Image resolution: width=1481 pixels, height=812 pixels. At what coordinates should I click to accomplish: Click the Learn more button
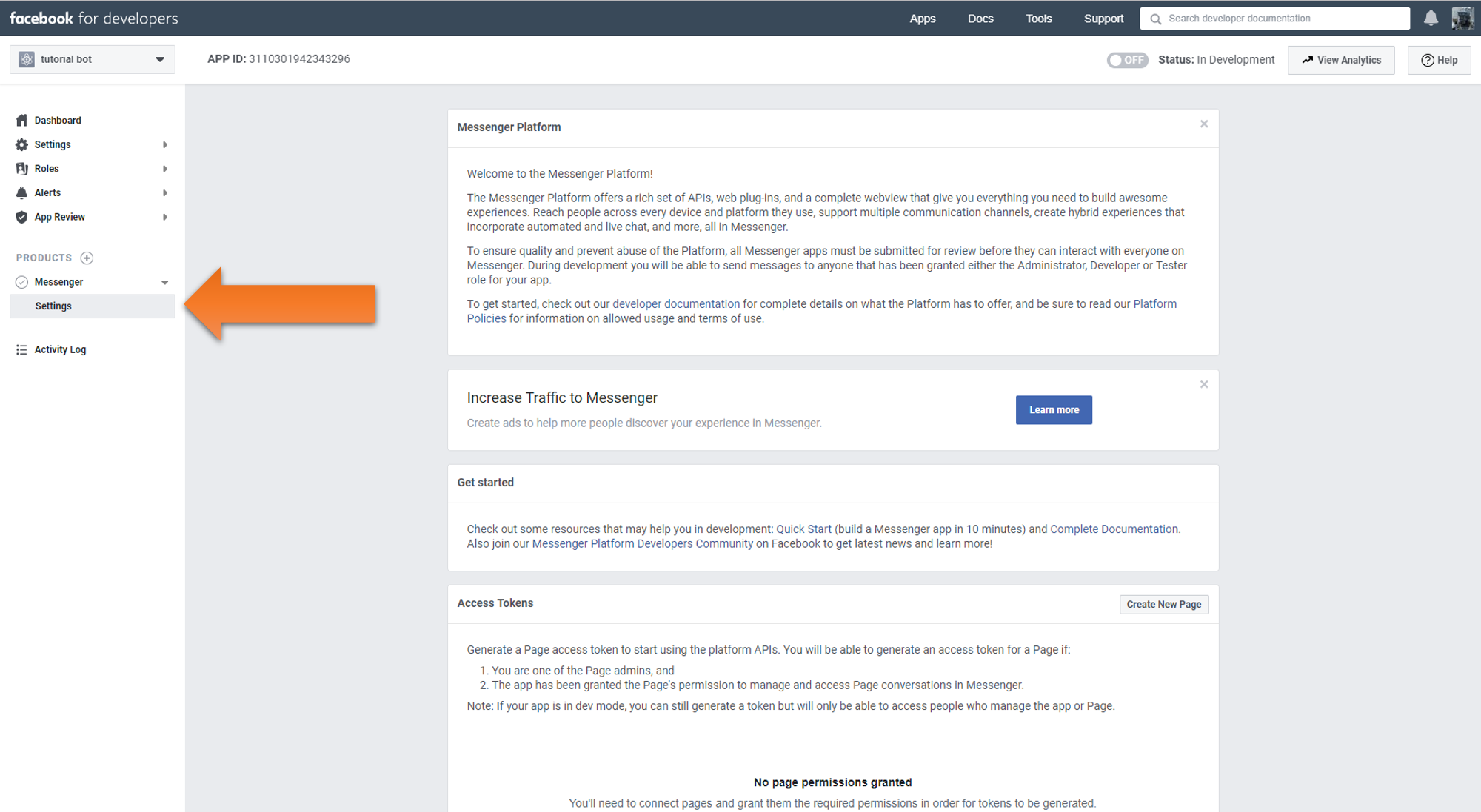click(x=1053, y=410)
